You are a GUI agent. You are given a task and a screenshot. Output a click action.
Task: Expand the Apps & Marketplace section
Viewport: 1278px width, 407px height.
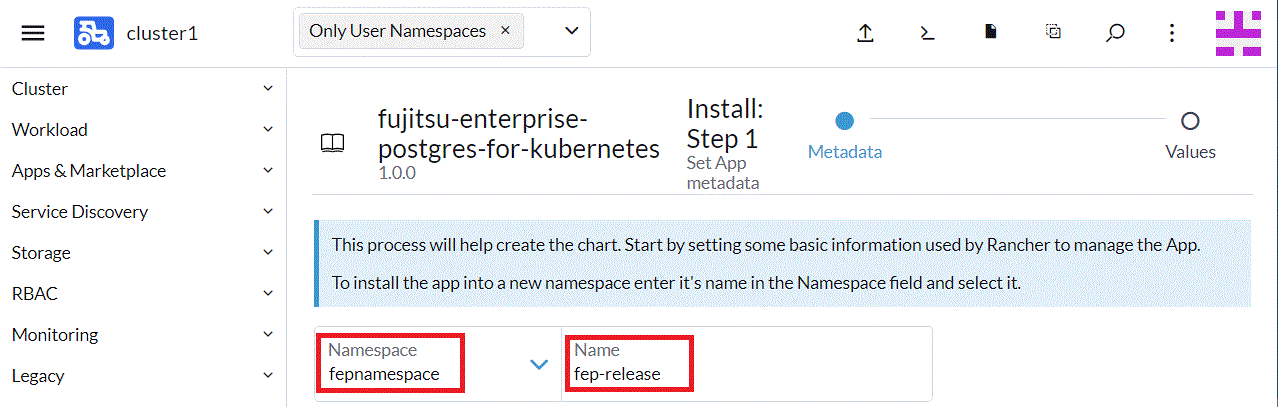coord(143,171)
